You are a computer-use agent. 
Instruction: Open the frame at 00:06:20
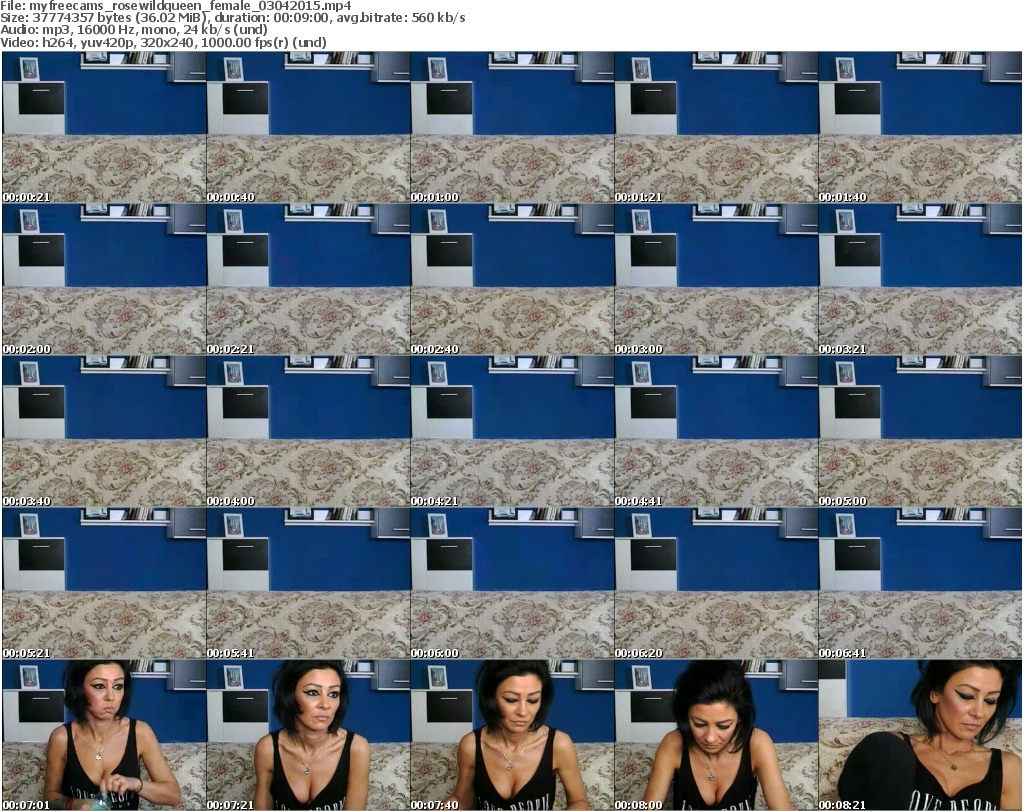tap(716, 584)
